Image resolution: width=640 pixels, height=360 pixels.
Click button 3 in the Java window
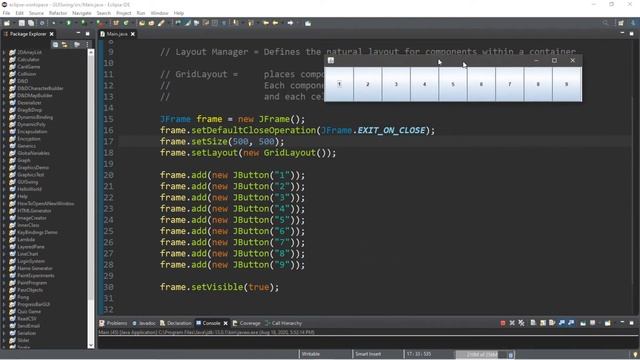coord(396,84)
